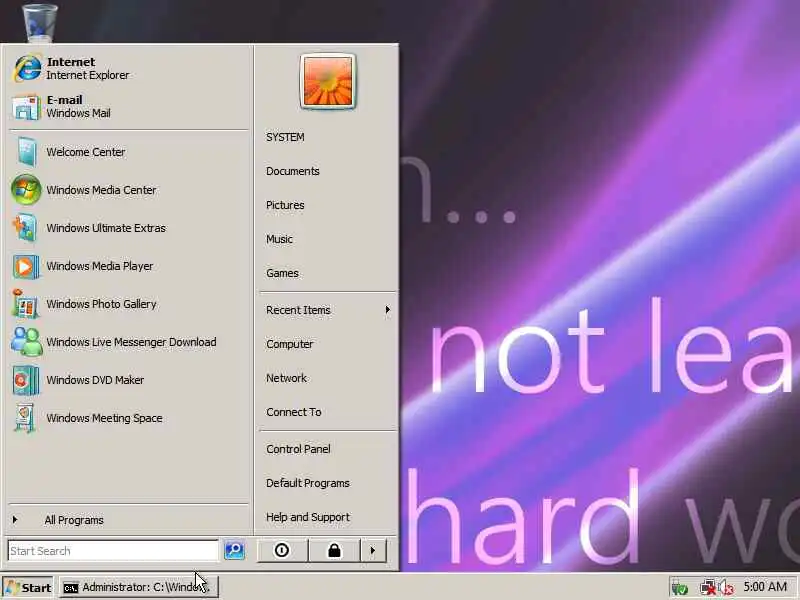This screenshot has height=600, width=800.
Task: Click the 'Windows DVD Maker' text
Action: (x=95, y=380)
